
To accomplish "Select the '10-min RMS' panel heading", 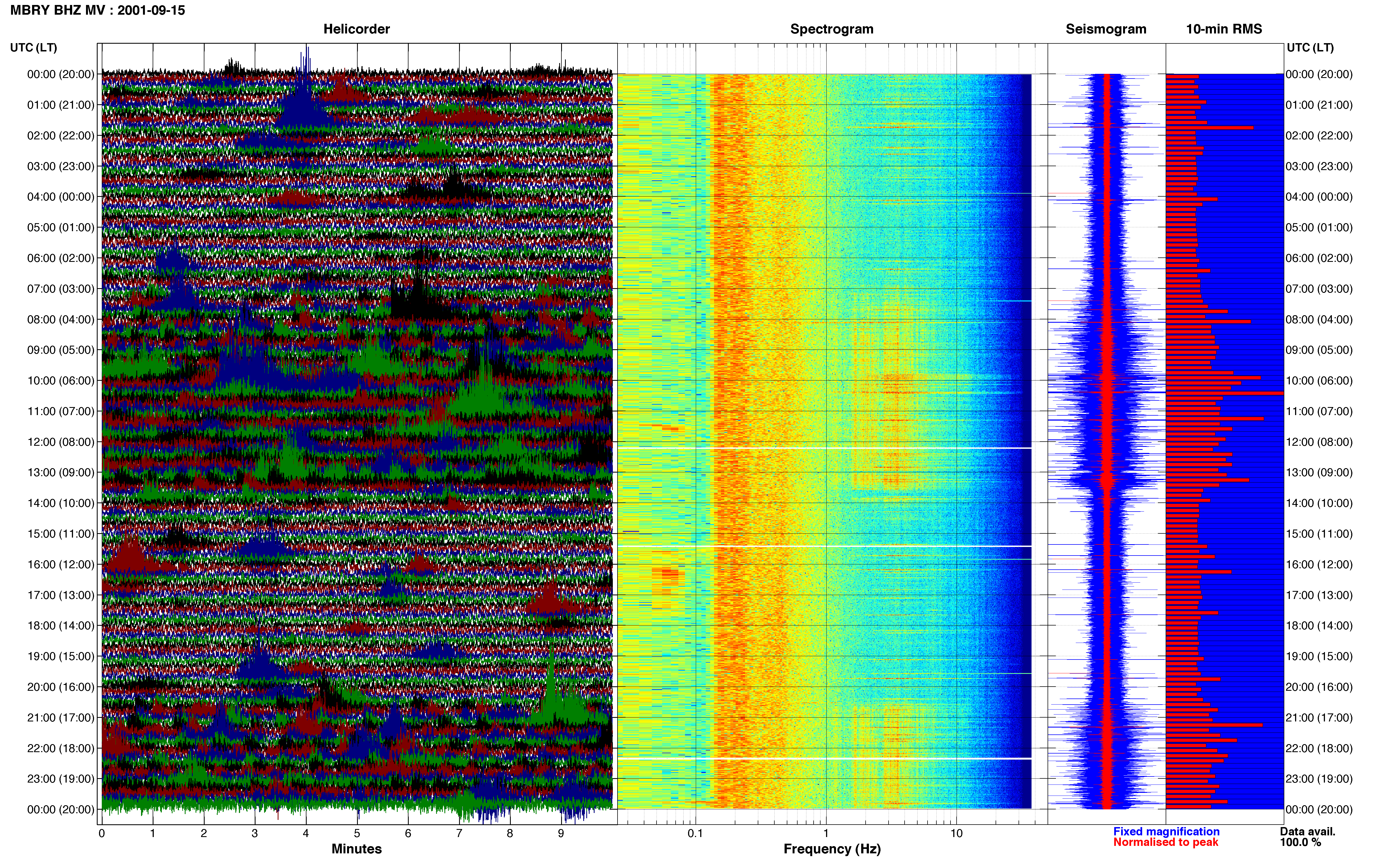I will [x=1224, y=29].
